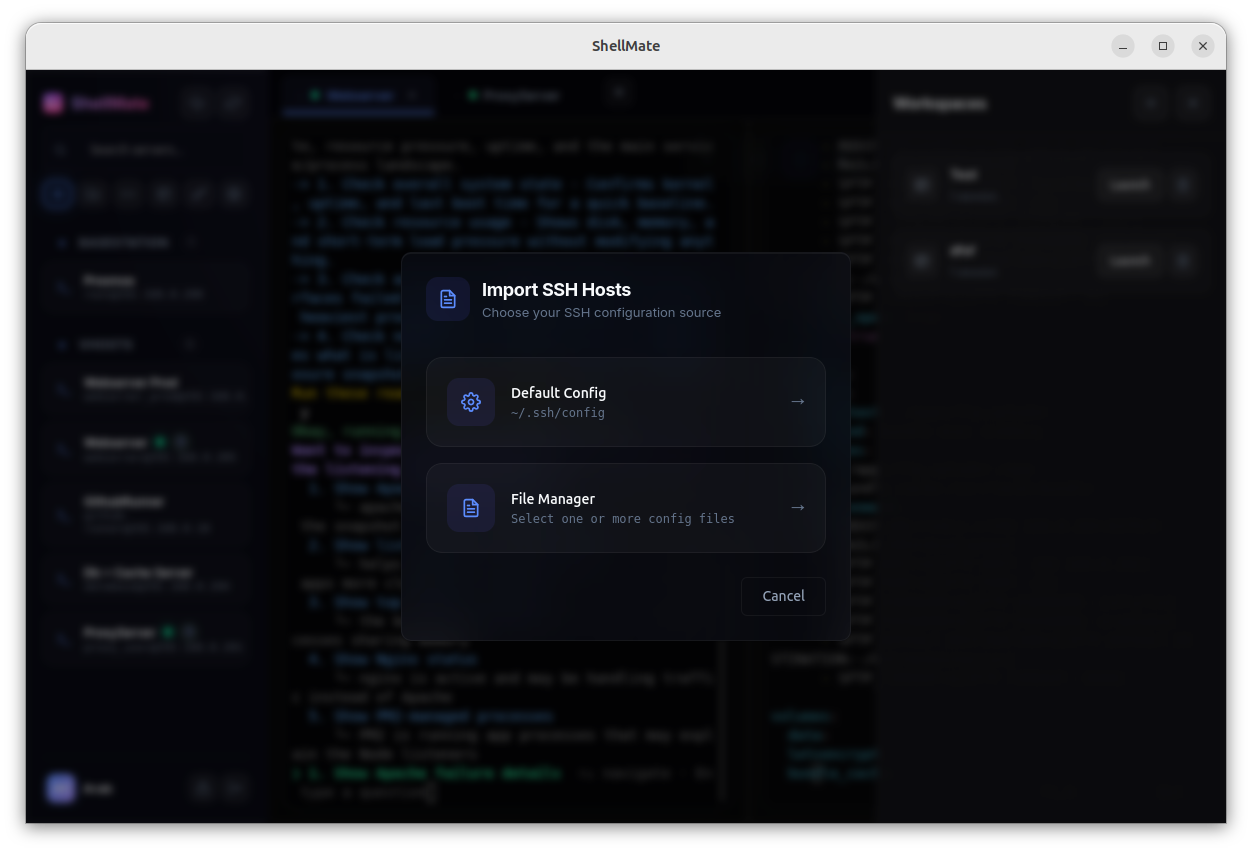This screenshot has height=852, width=1252.
Task: Minimize the ShellMate window
Action: pyautogui.click(x=1123, y=46)
